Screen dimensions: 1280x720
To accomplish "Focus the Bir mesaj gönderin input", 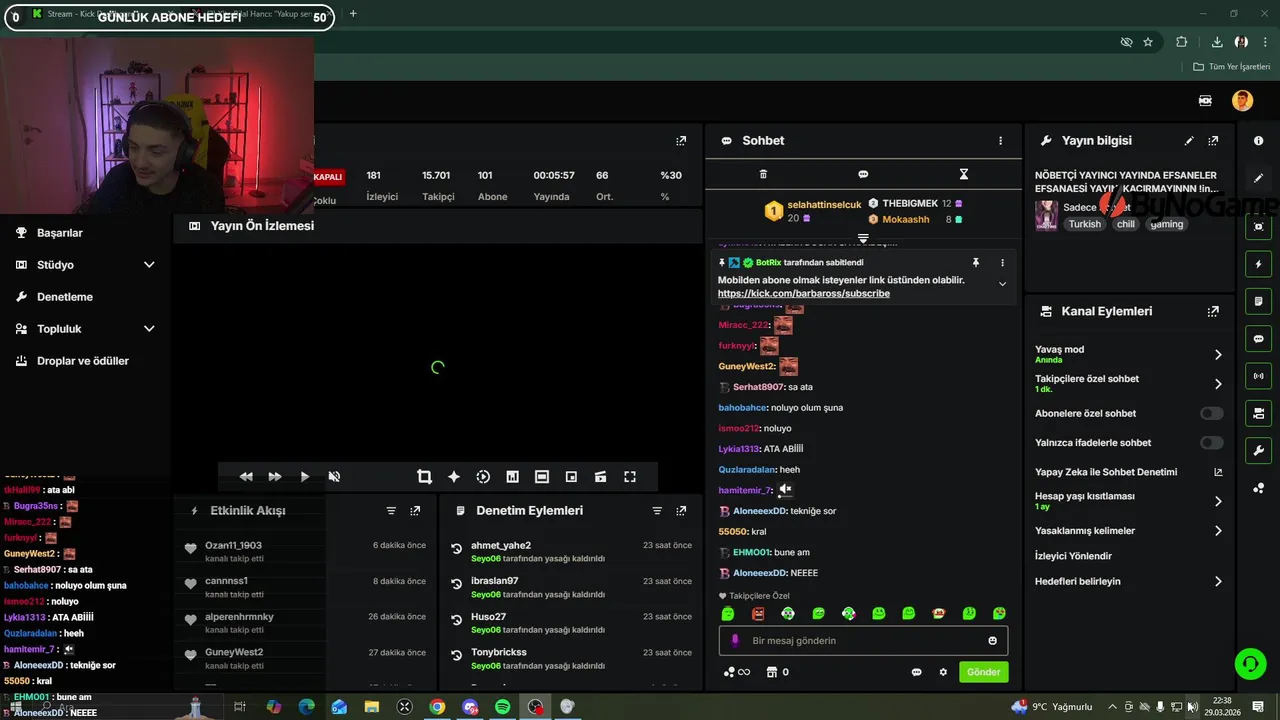I will [x=863, y=640].
